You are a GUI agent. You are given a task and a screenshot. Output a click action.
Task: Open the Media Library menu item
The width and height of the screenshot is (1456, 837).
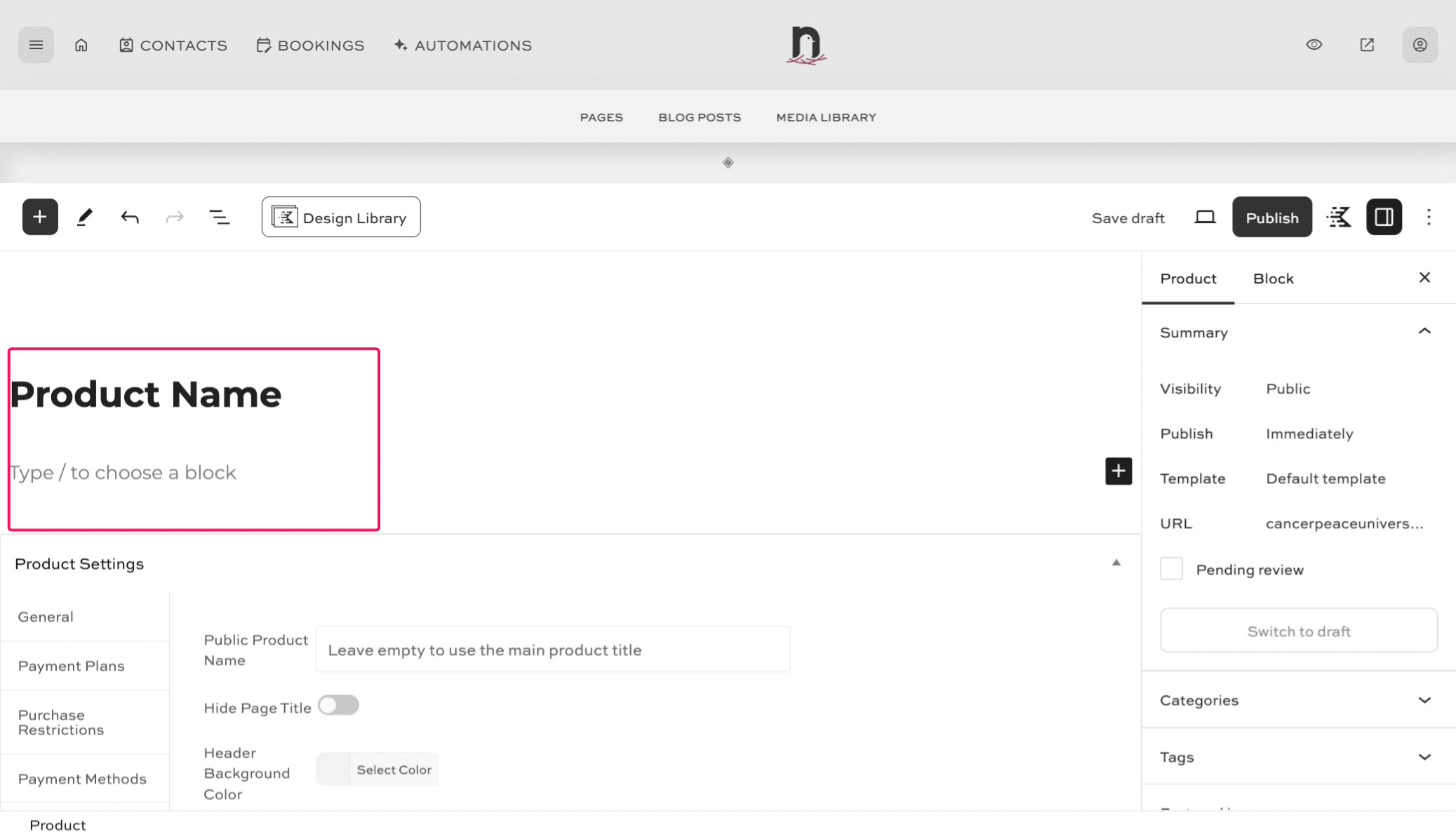click(825, 117)
